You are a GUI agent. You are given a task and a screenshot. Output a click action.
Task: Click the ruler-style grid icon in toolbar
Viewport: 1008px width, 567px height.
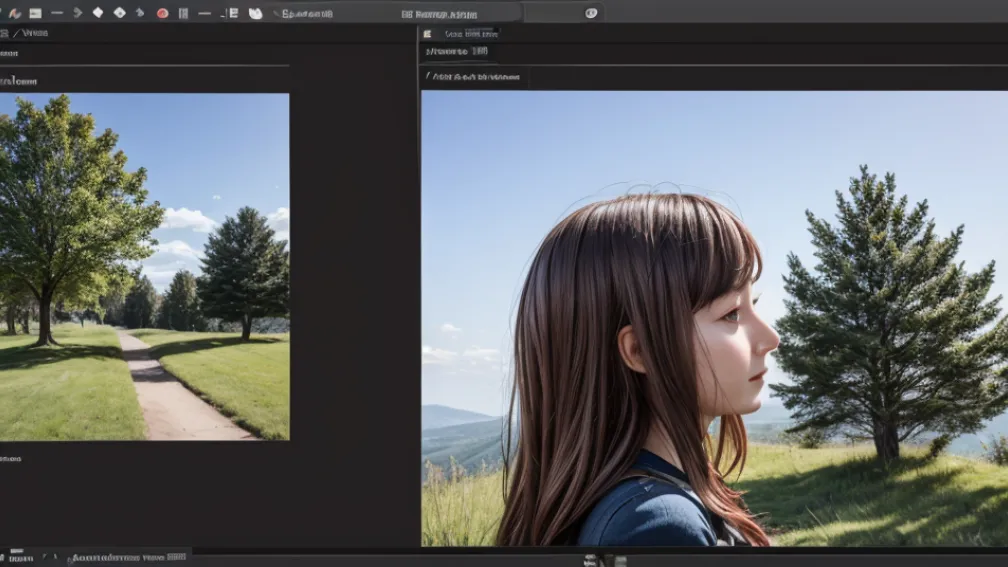coord(233,13)
